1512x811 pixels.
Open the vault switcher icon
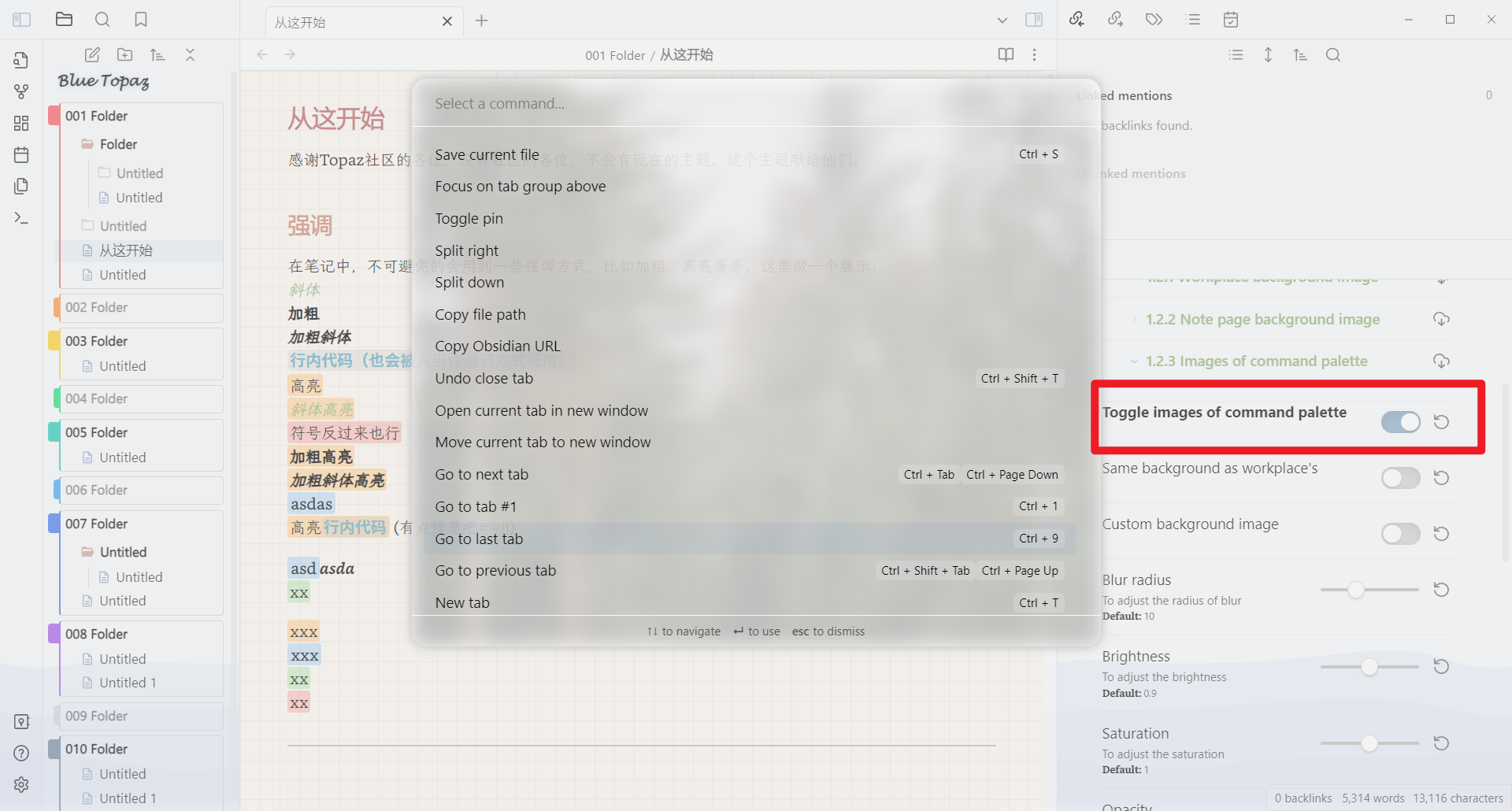click(x=21, y=721)
